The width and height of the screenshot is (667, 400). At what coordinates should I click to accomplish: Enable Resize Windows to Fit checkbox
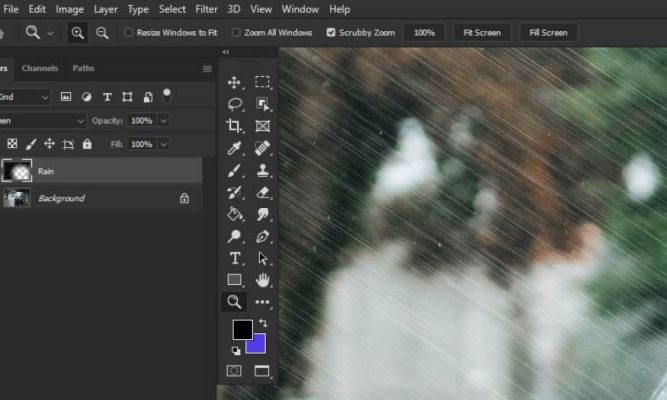click(129, 33)
